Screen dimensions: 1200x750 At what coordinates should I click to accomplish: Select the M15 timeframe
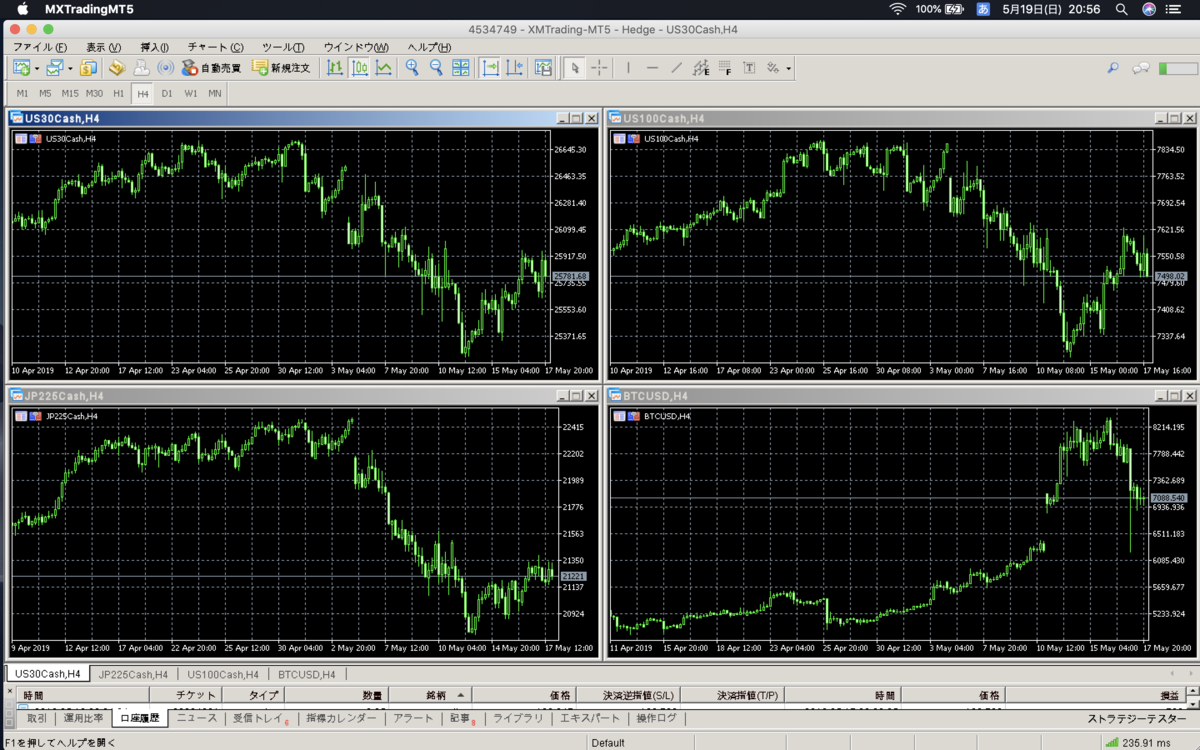tap(70, 93)
